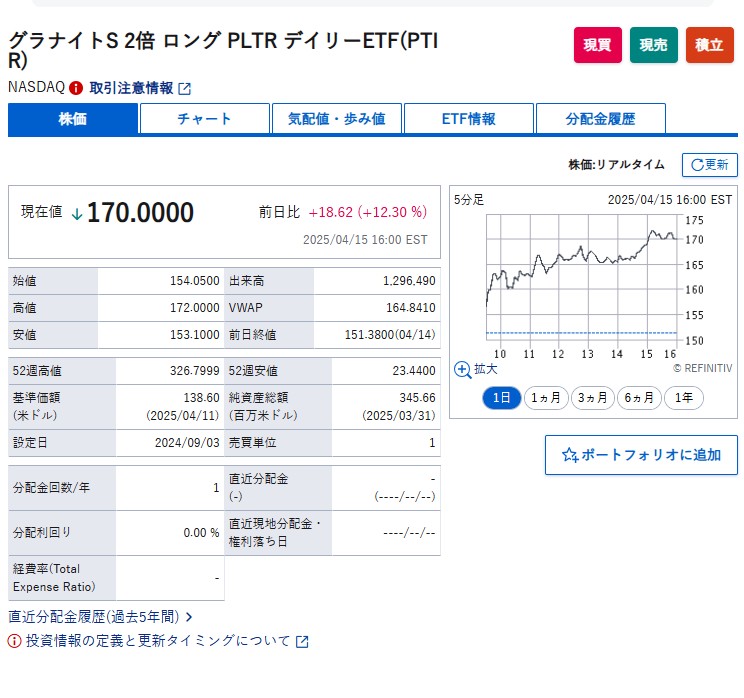Screen dimensions: 744x698
Task: Click the 分配利回り value 0.00 %
Action: pyautogui.click(x=201, y=533)
